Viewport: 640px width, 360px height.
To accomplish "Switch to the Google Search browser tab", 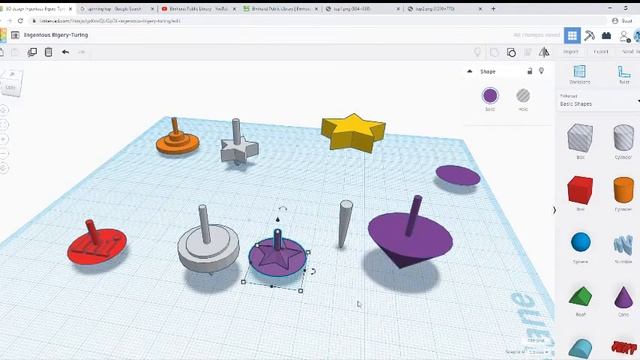I will coord(116,9).
